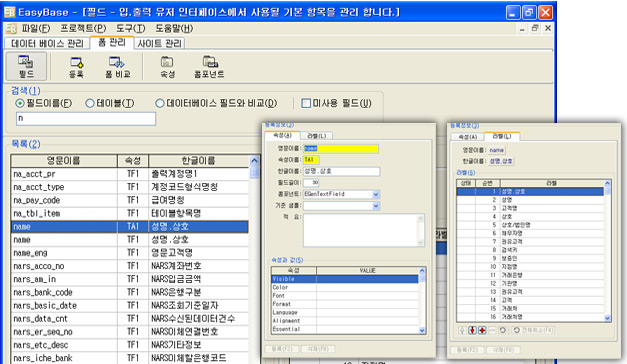
Task: Click the search text field containing n
Action: (x=86, y=119)
